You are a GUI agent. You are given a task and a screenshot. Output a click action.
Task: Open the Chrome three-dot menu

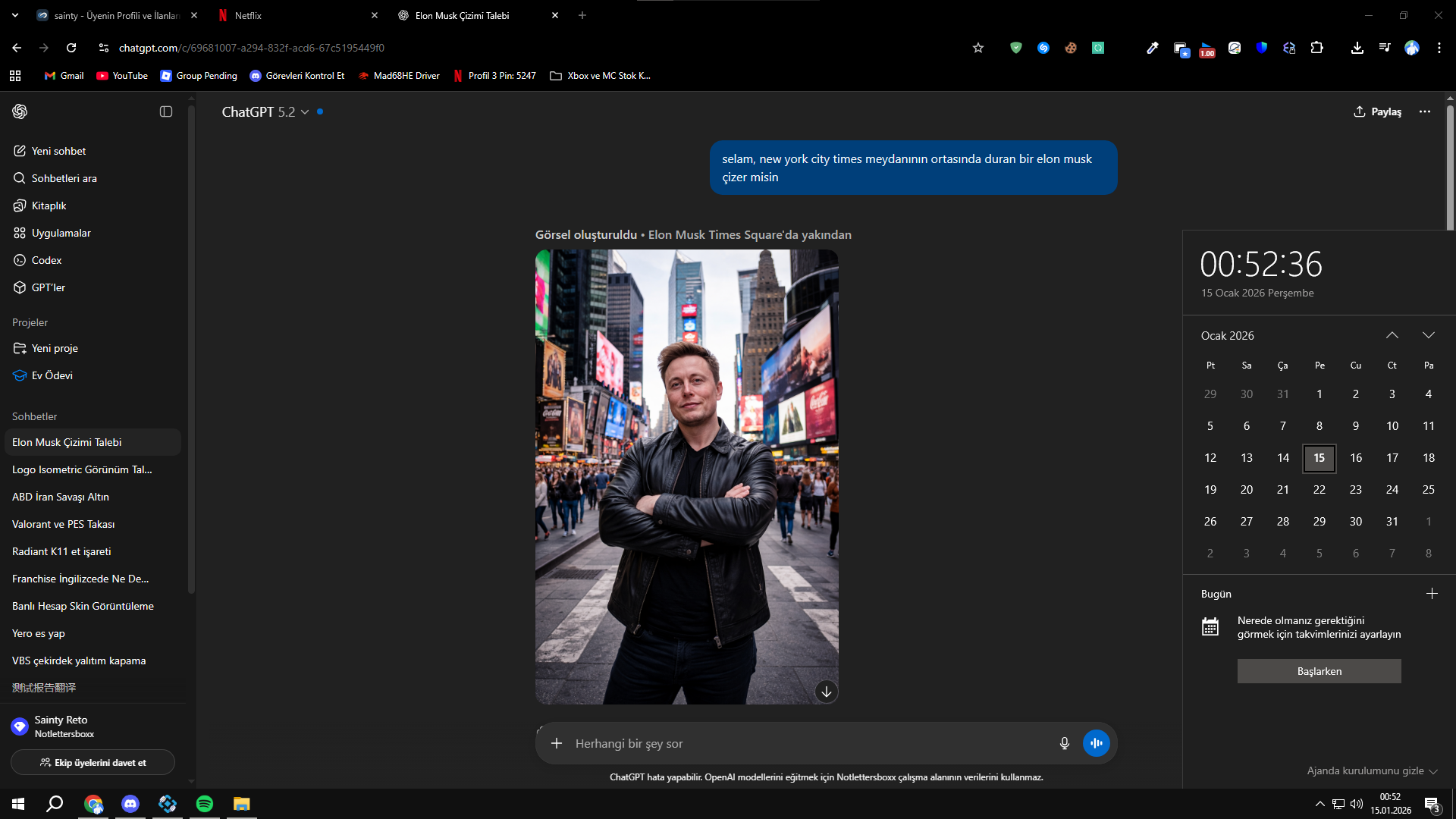tap(1439, 48)
